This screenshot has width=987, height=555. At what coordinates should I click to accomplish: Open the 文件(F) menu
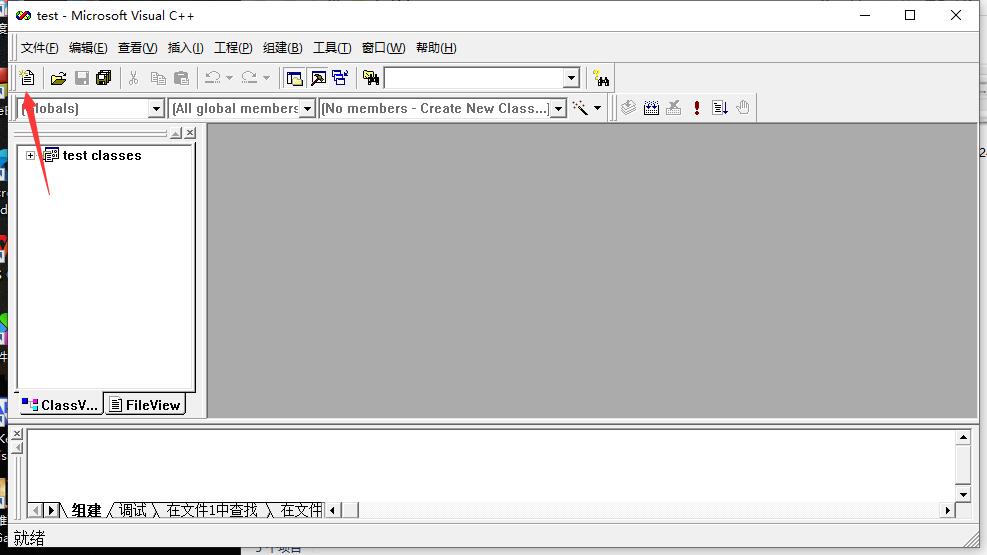(39, 48)
